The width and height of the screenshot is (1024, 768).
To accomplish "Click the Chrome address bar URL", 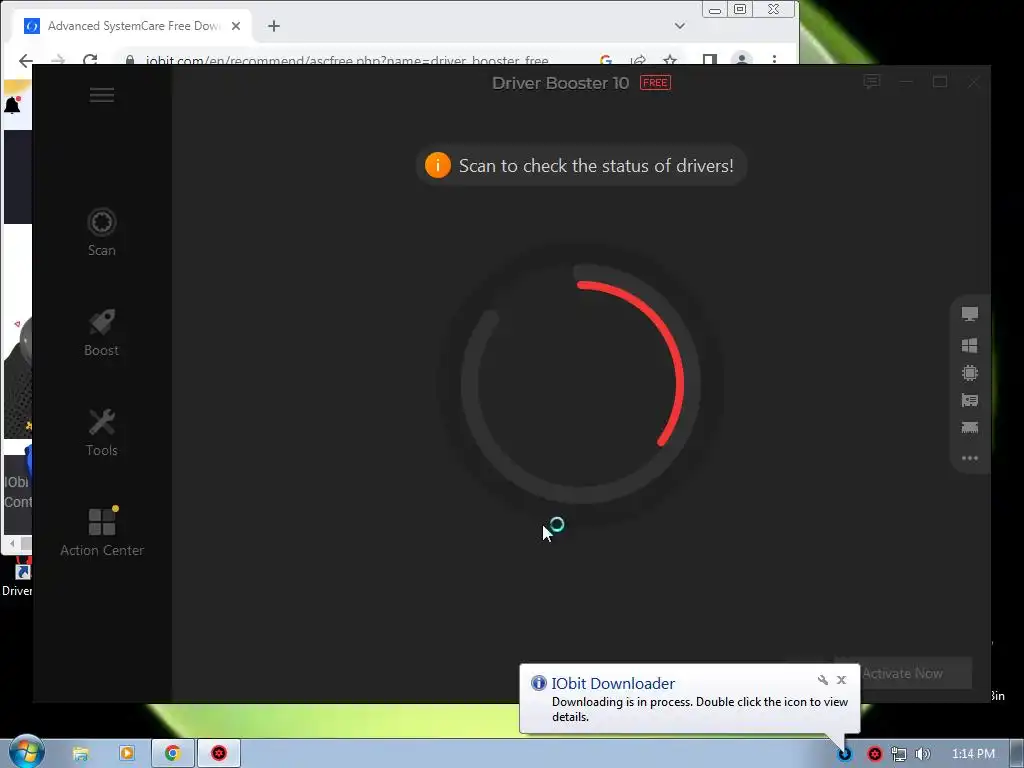I will 347,60.
